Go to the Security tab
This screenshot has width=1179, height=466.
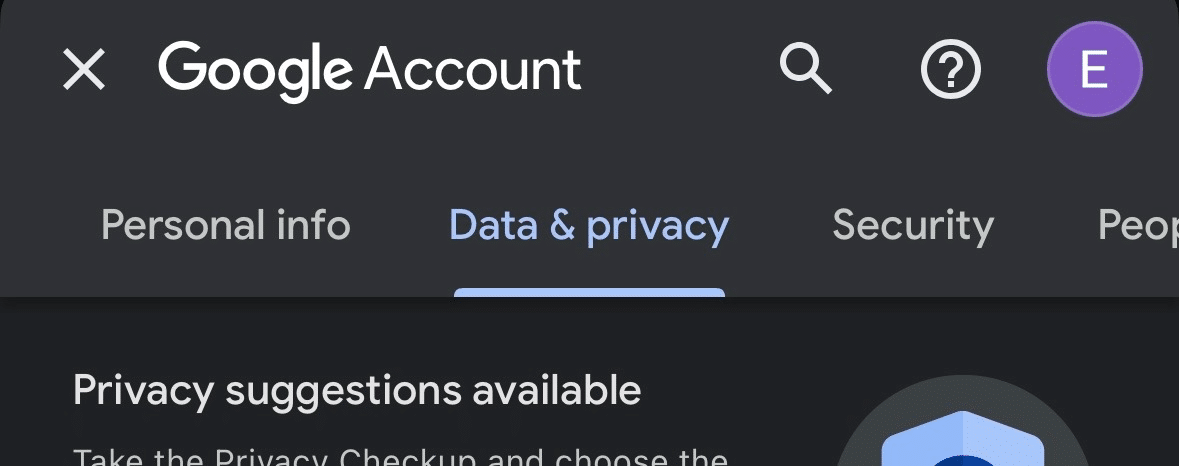[913, 225]
